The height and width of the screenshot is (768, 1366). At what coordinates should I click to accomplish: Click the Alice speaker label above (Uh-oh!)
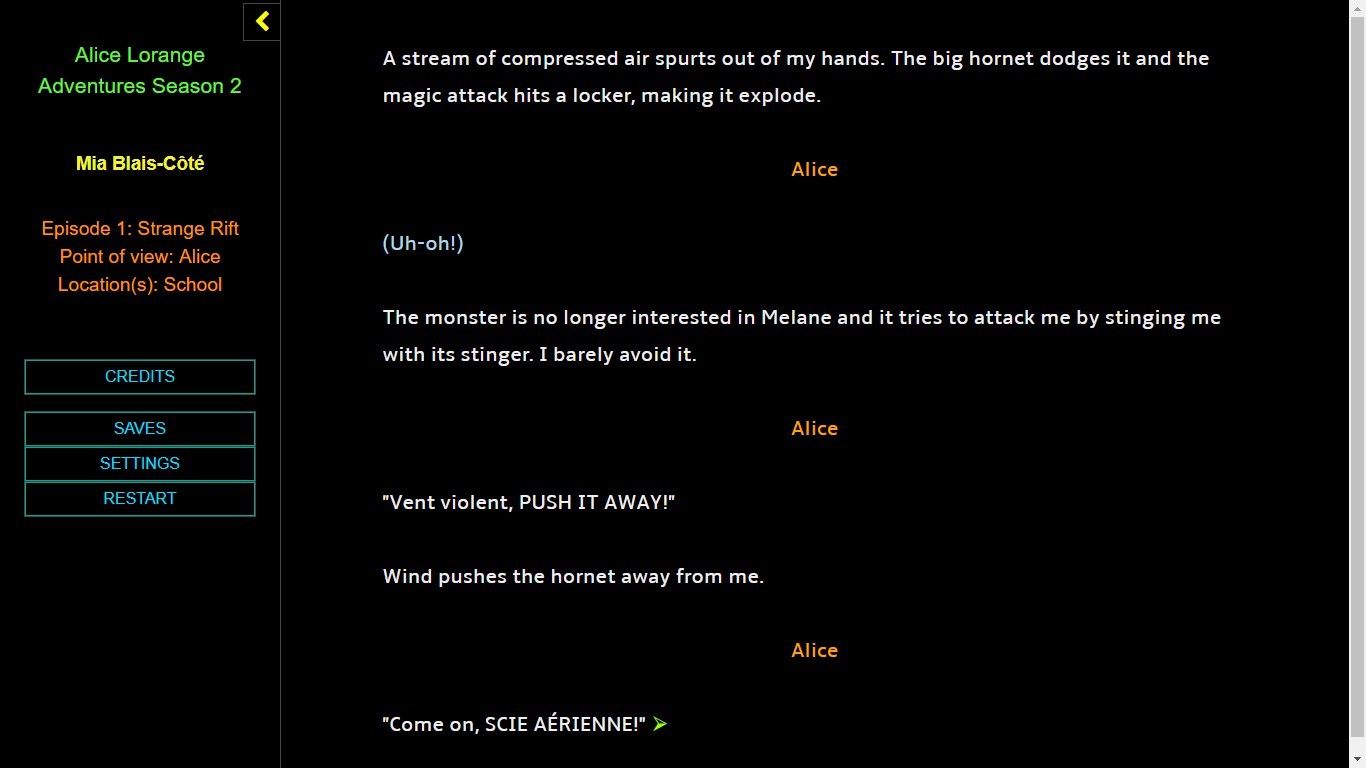[814, 169]
